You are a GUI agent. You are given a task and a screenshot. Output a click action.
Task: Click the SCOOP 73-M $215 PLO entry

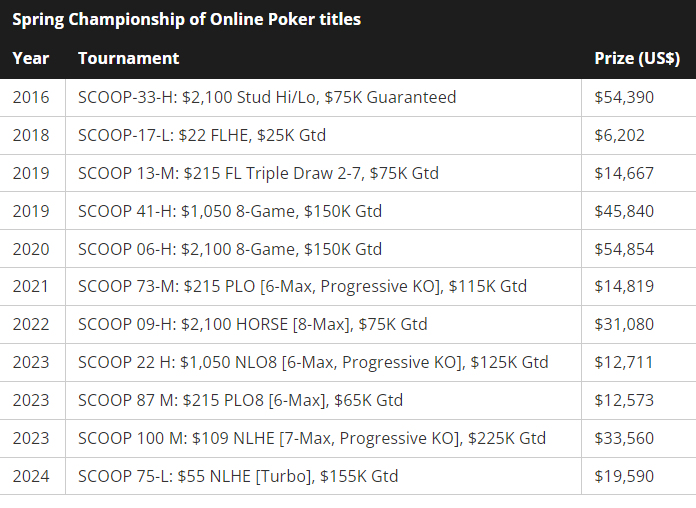[x=302, y=287]
